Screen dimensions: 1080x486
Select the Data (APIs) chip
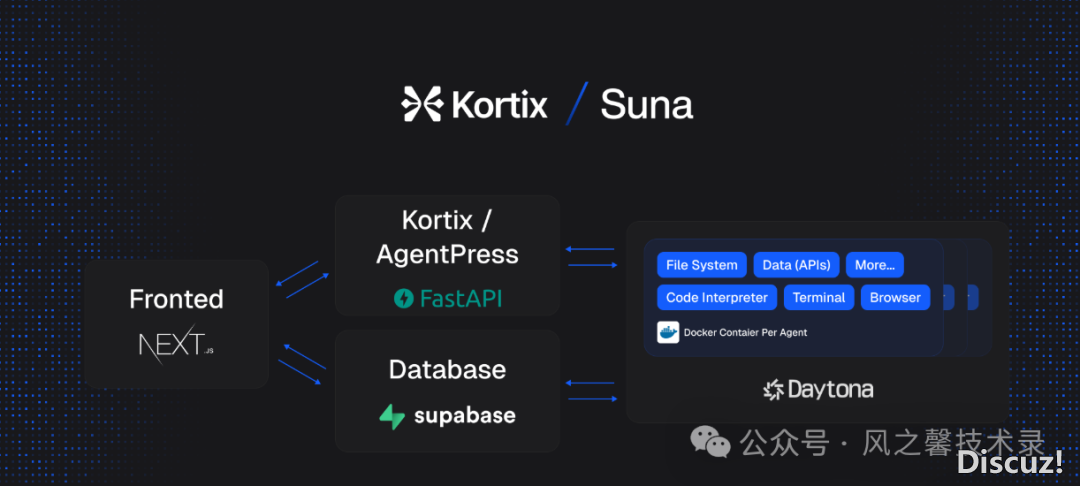[796, 265]
